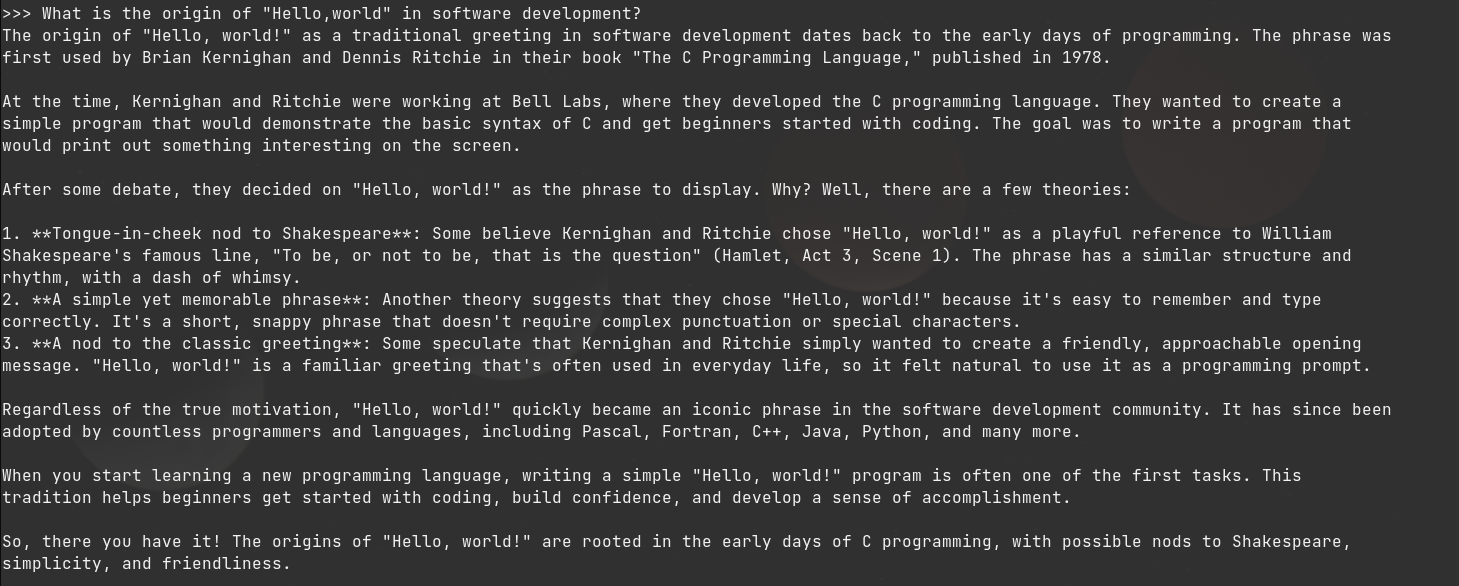The height and width of the screenshot is (586, 1459).
Task: Click "Brian Kernighan" name in first paragraph
Action: pyautogui.click(x=217, y=58)
